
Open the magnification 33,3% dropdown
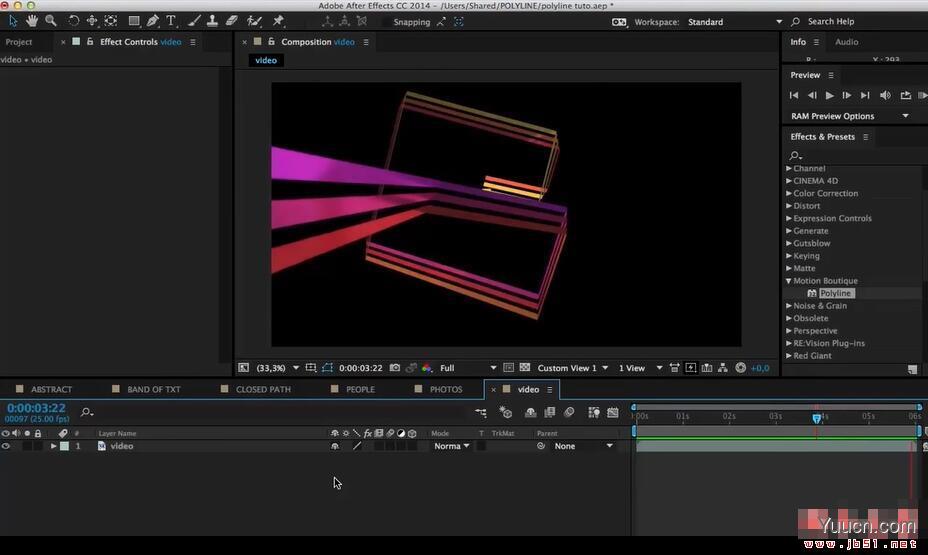click(x=277, y=368)
